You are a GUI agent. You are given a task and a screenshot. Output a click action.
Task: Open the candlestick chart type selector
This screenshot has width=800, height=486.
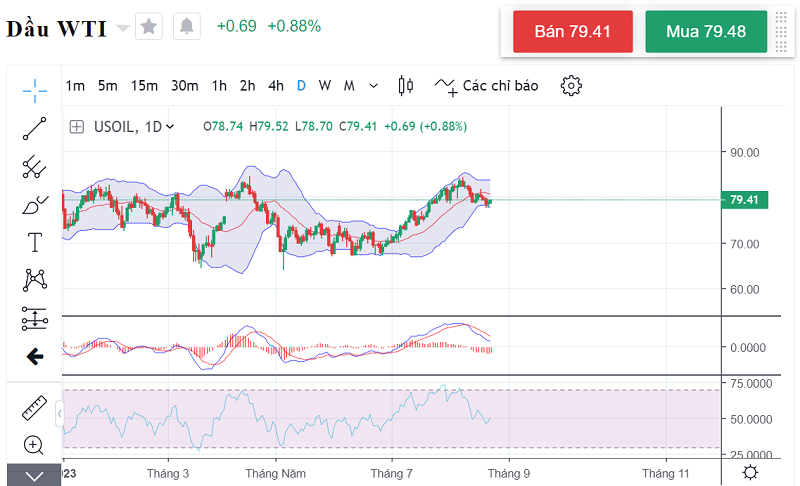tap(405, 86)
